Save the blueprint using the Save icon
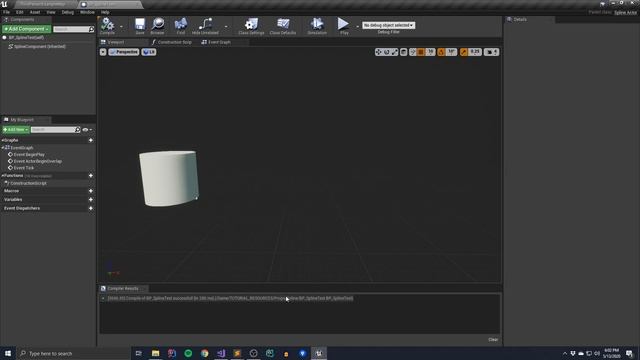Viewport: 640px width, 360px height. (140, 25)
